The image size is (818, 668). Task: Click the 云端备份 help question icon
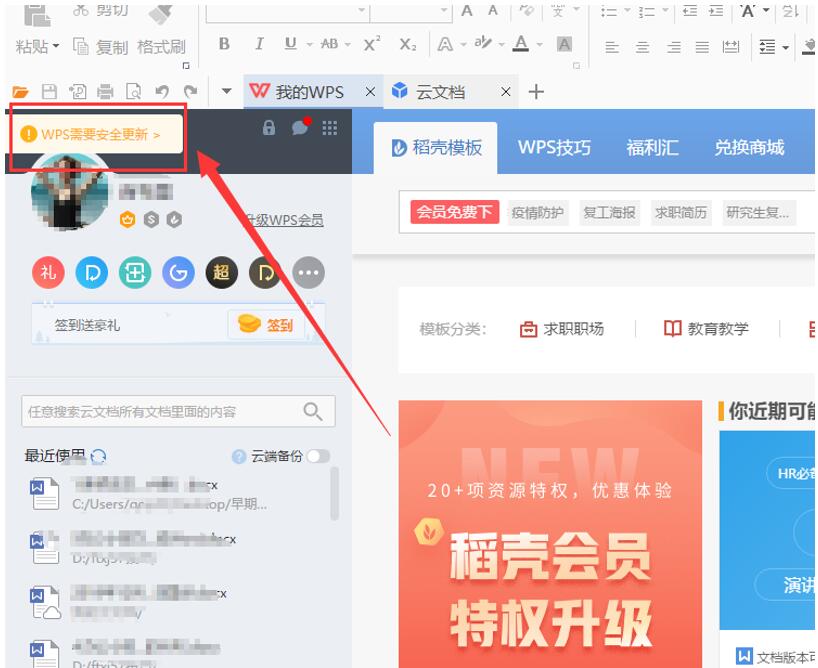tap(239, 457)
